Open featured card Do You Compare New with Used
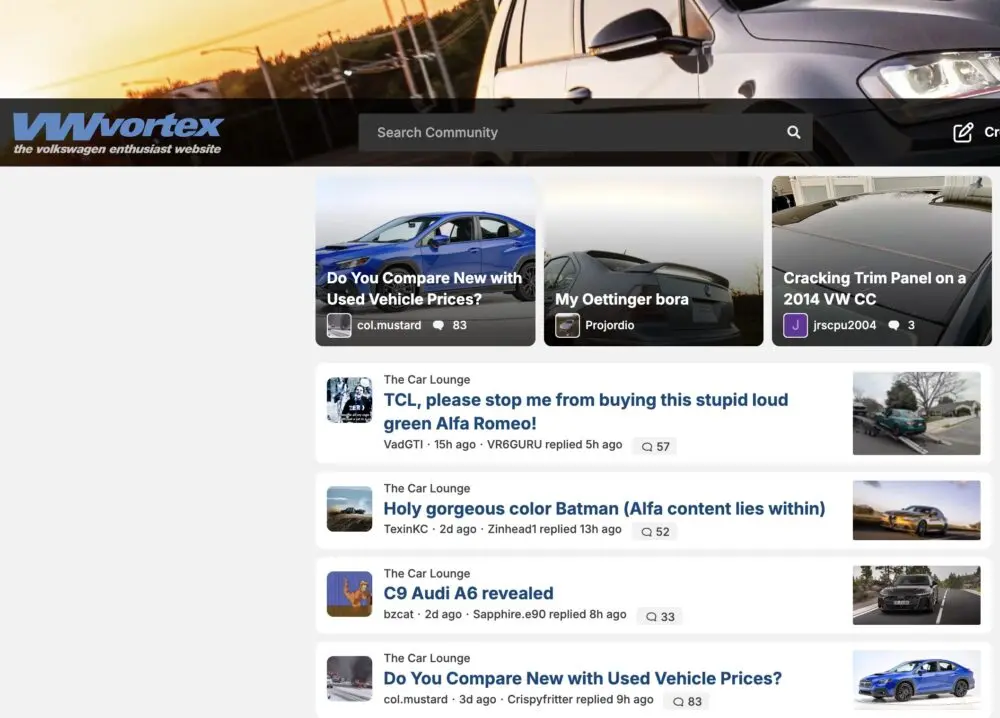This screenshot has width=1000, height=718. pyautogui.click(x=425, y=261)
